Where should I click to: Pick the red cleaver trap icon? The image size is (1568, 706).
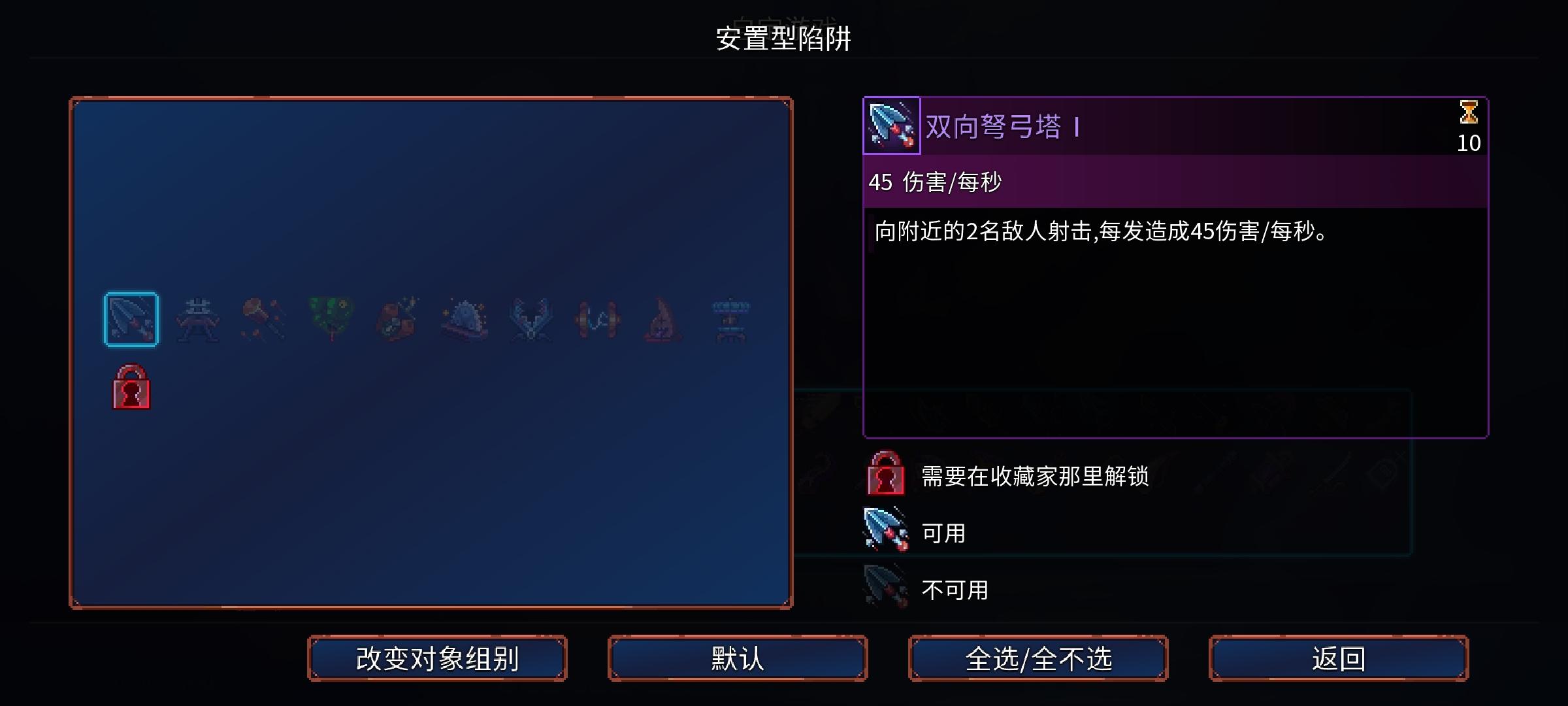397,319
